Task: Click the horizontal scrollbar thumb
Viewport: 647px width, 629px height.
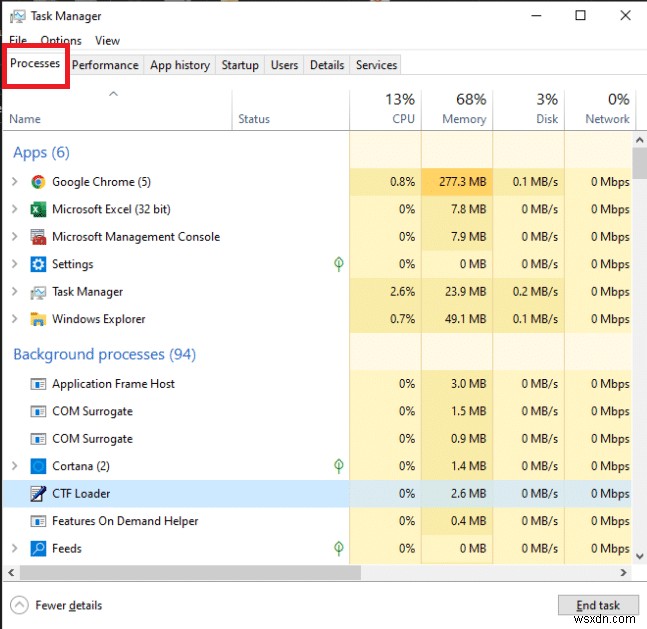Action: pos(190,573)
